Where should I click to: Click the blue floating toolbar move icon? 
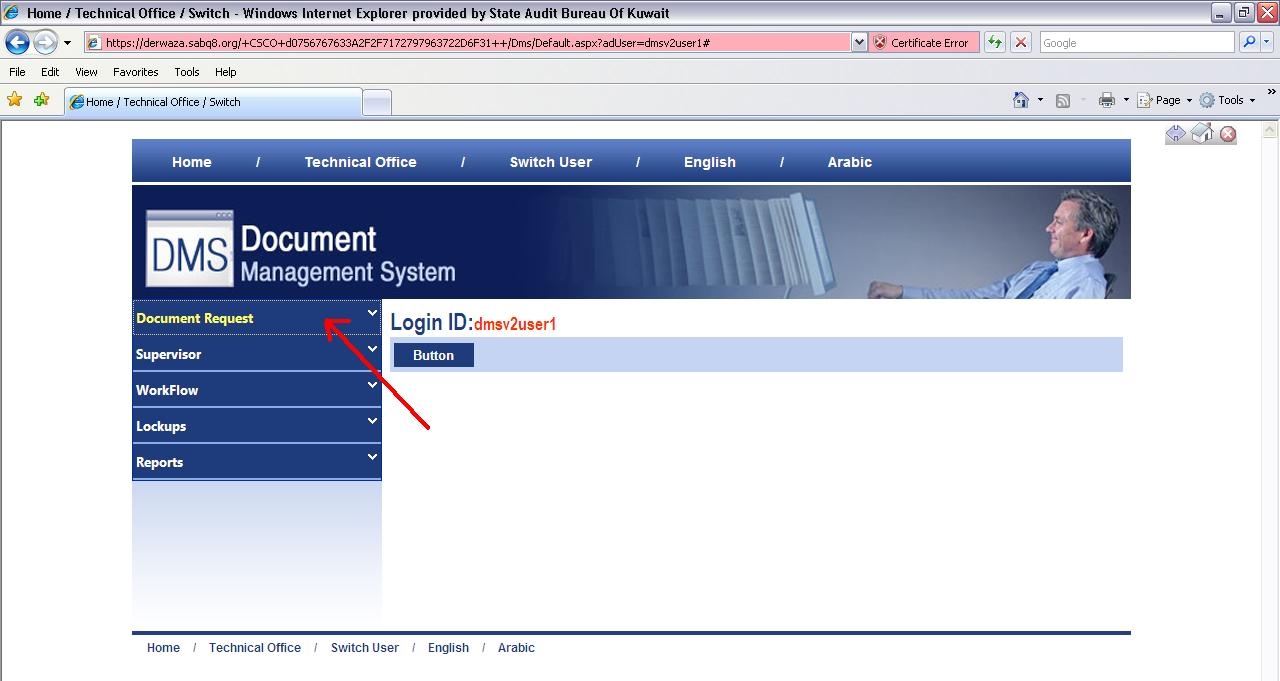click(x=1176, y=133)
